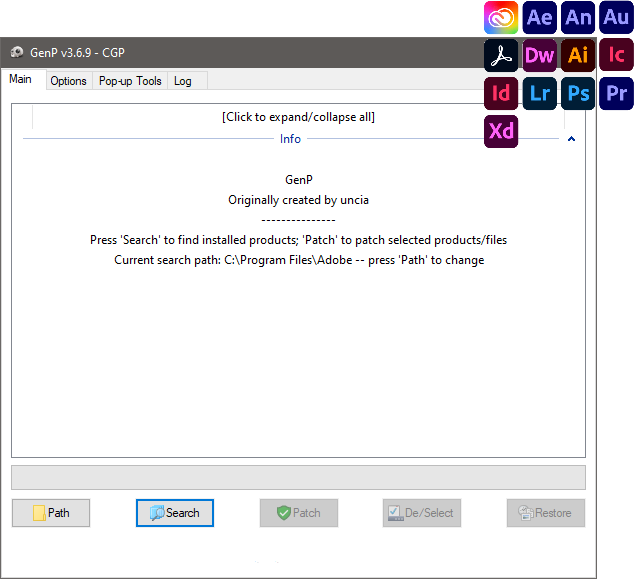Switch to the Main tab
Viewport: 635px width, 579px height.
(x=21, y=79)
